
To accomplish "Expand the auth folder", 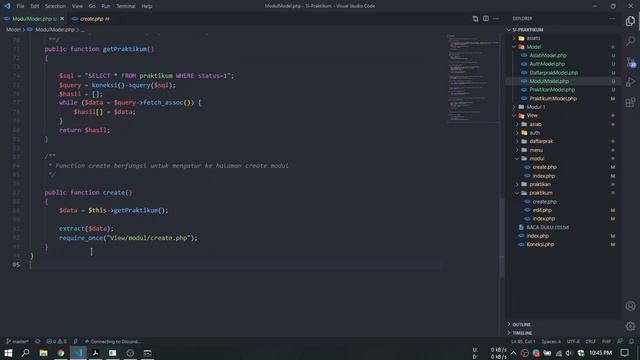I will [534, 133].
